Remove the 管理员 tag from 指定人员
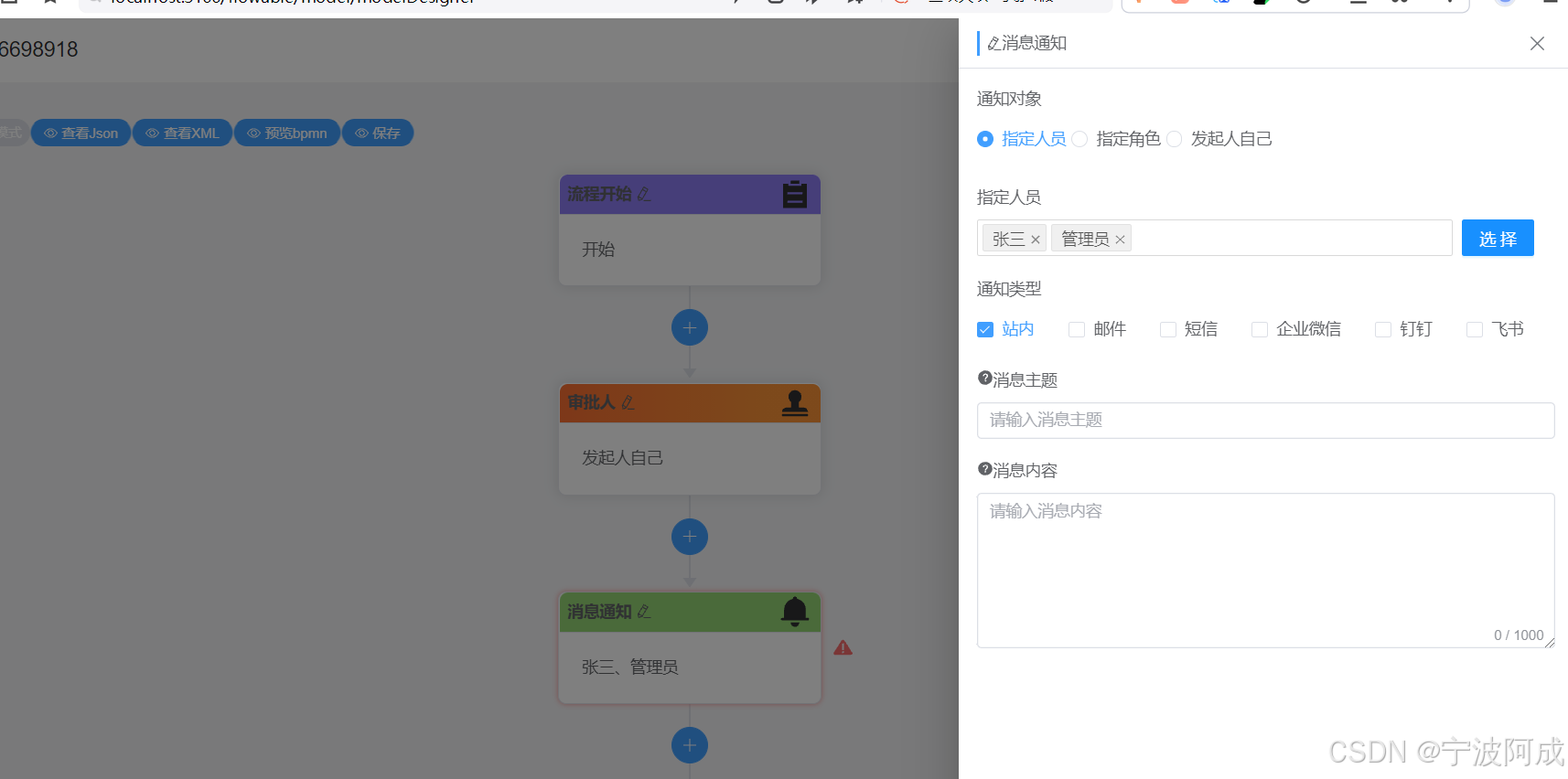This screenshot has width=1568, height=779. click(1120, 240)
